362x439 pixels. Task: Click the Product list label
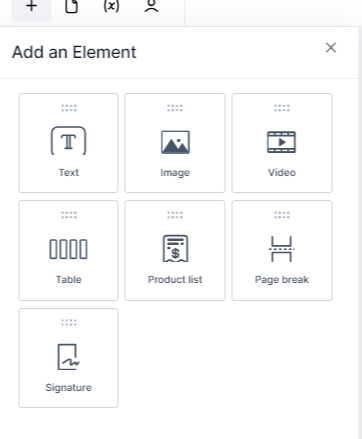pos(175,279)
